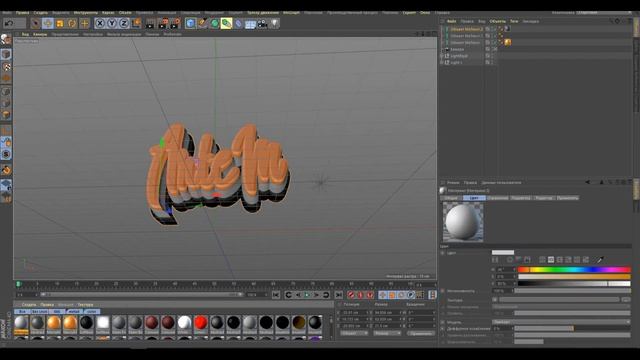The height and width of the screenshot is (360, 640).
Task: Open the MoGraph menu
Action: pyautogui.click(x=291, y=13)
